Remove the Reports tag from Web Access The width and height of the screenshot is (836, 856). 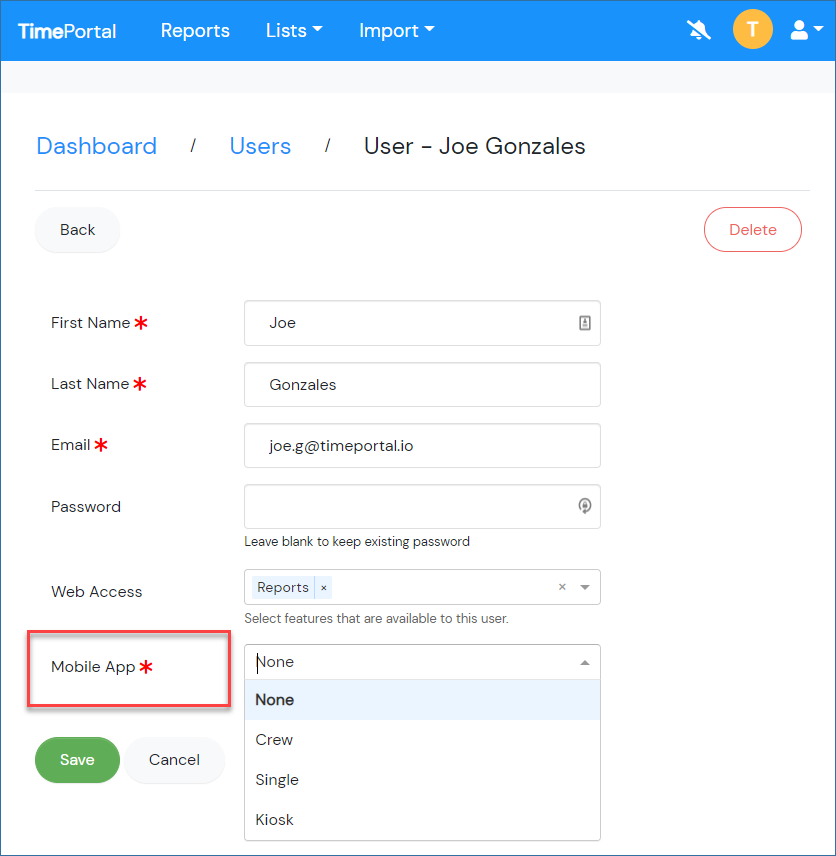coord(324,587)
